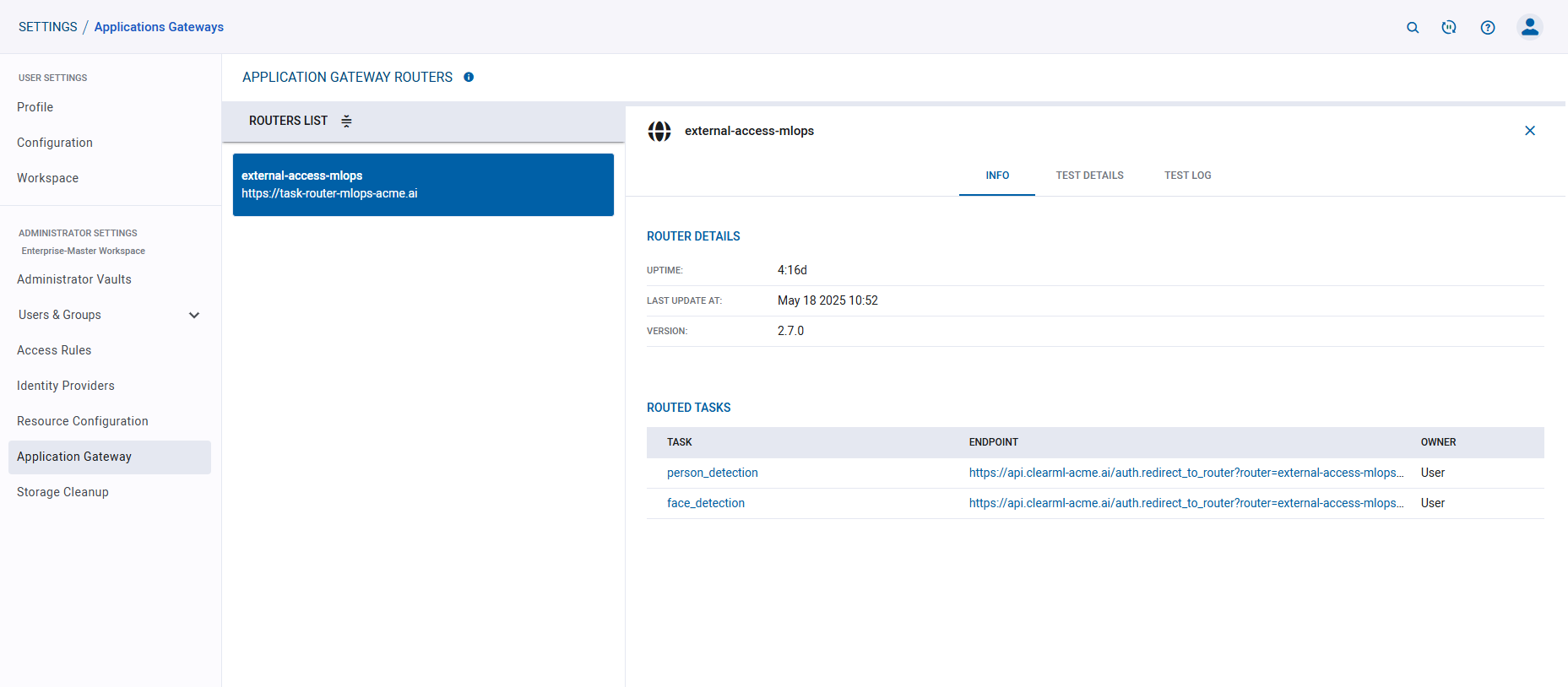Open the person_detection task link
Screen dimensions: 1568x687
712,473
